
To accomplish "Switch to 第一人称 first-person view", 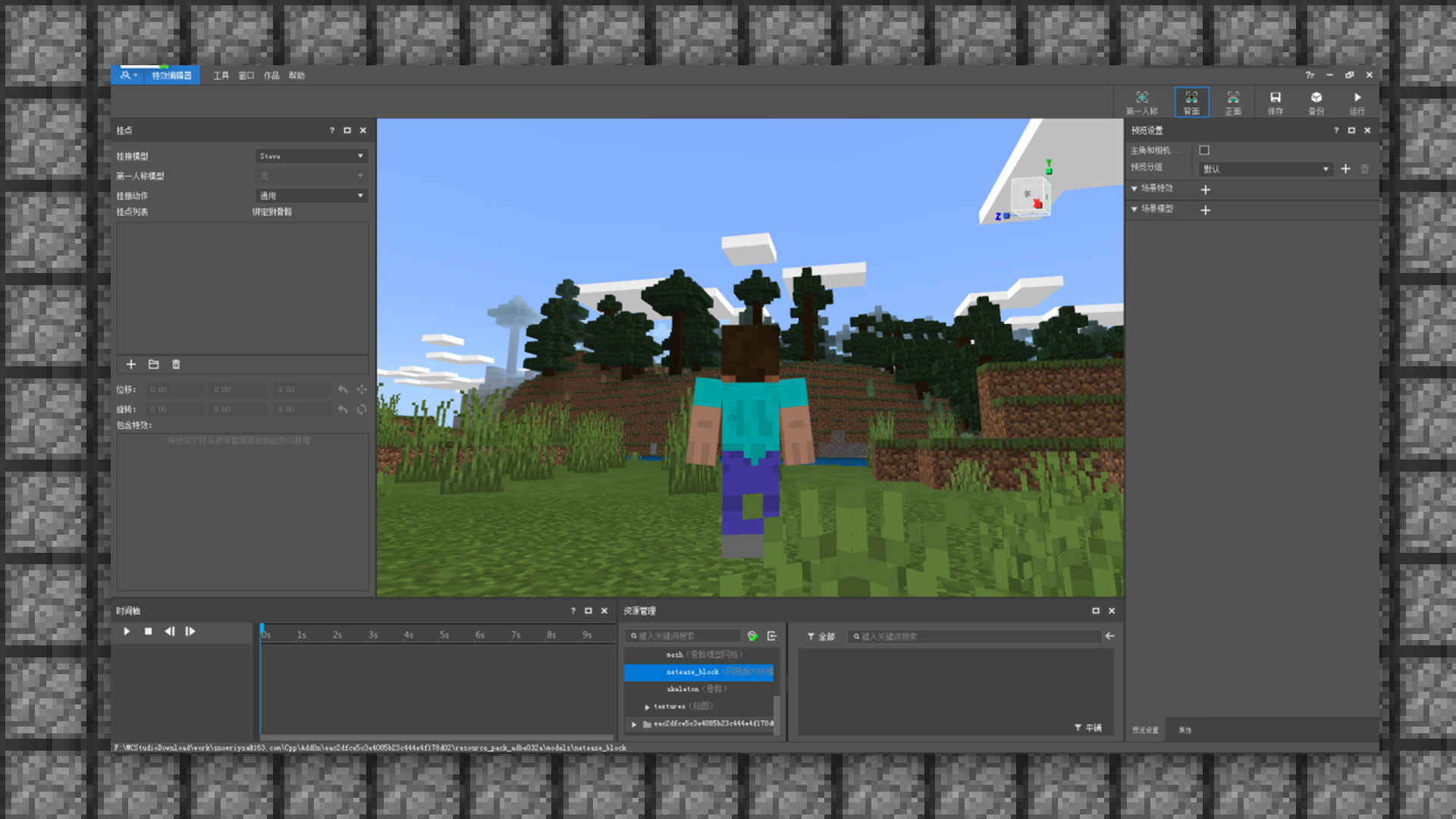I will [x=1141, y=102].
